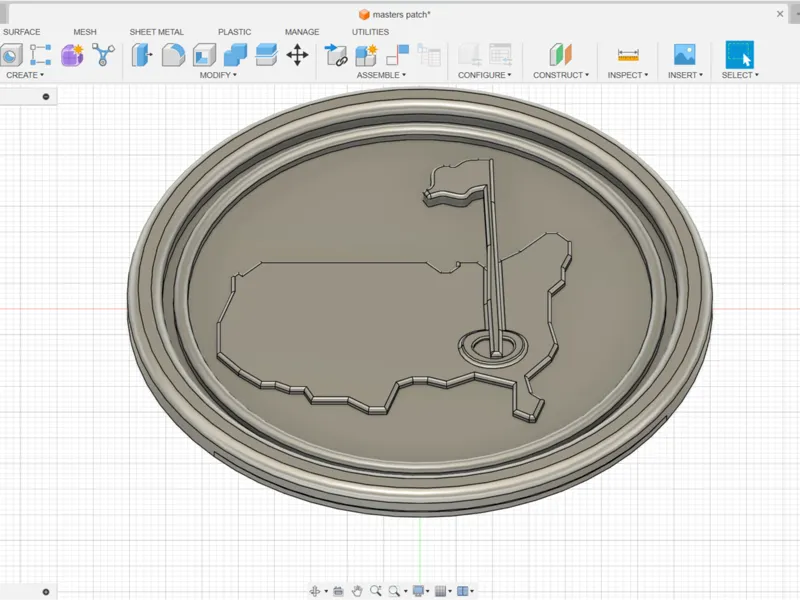Select the Fillet tool
This screenshot has height=600, width=800.
pos(173,55)
